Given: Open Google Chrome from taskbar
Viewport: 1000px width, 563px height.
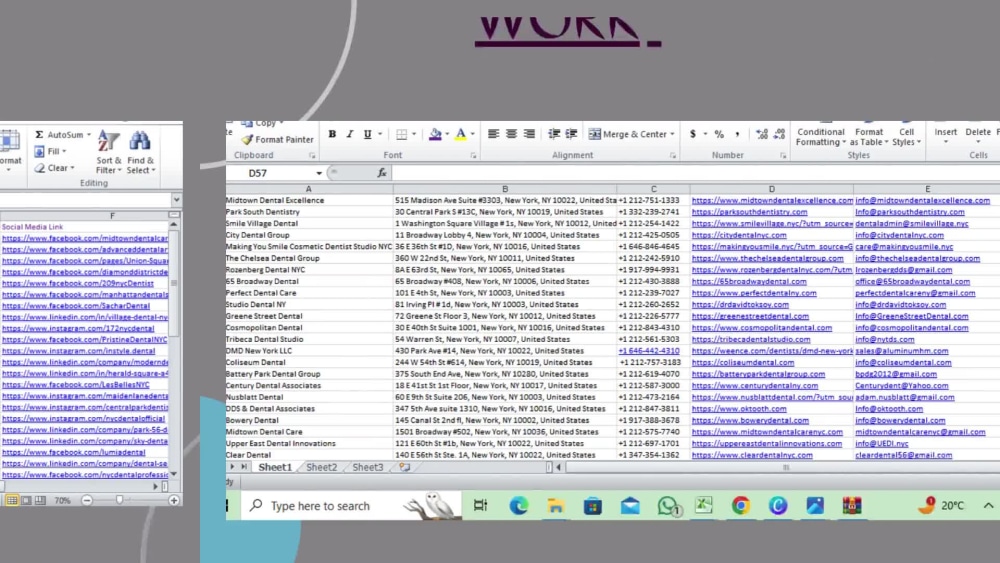Looking at the screenshot, I should tap(740, 506).
